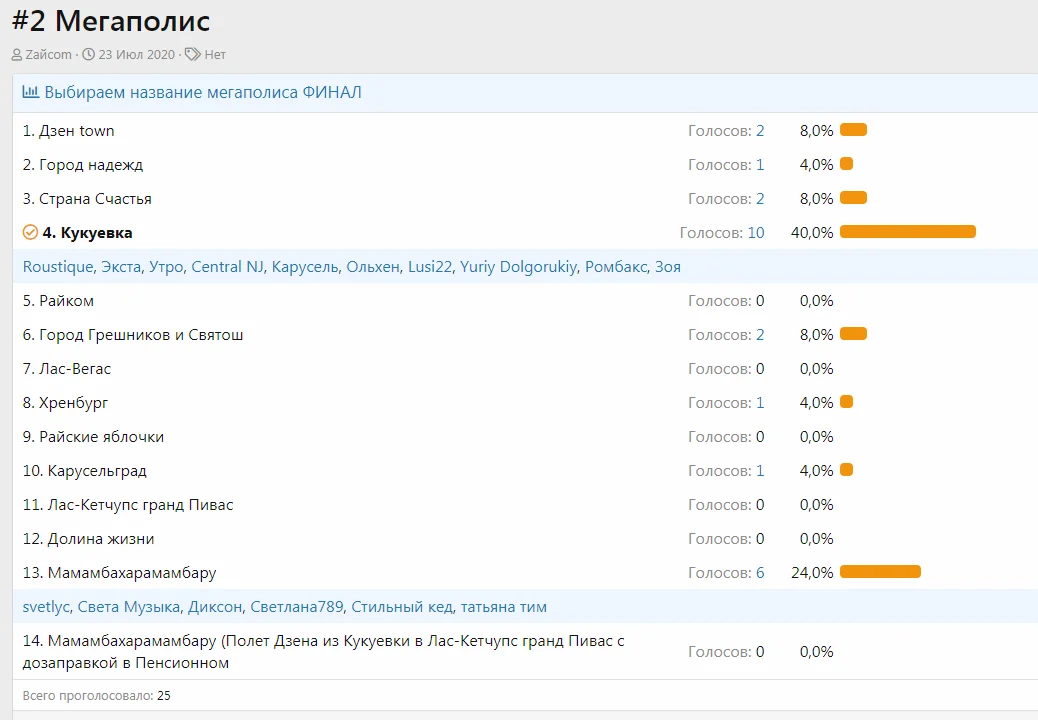Click the orange 40% bar for Кукуевка
The image size is (1038, 720).
(907, 232)
